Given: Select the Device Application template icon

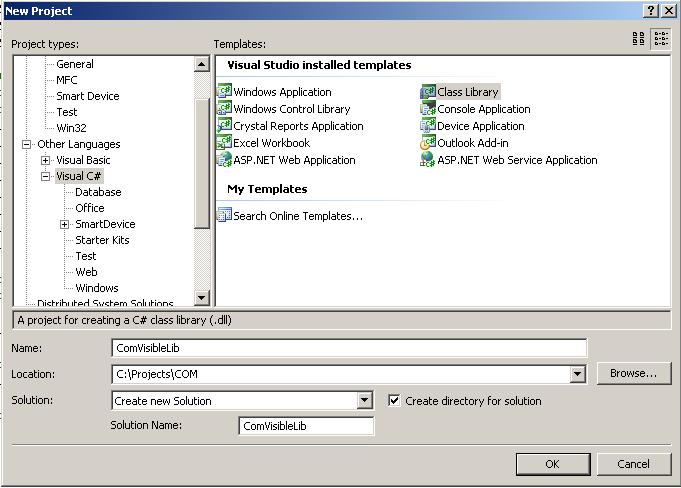Looking at the screenshot, I should point(428,125).
